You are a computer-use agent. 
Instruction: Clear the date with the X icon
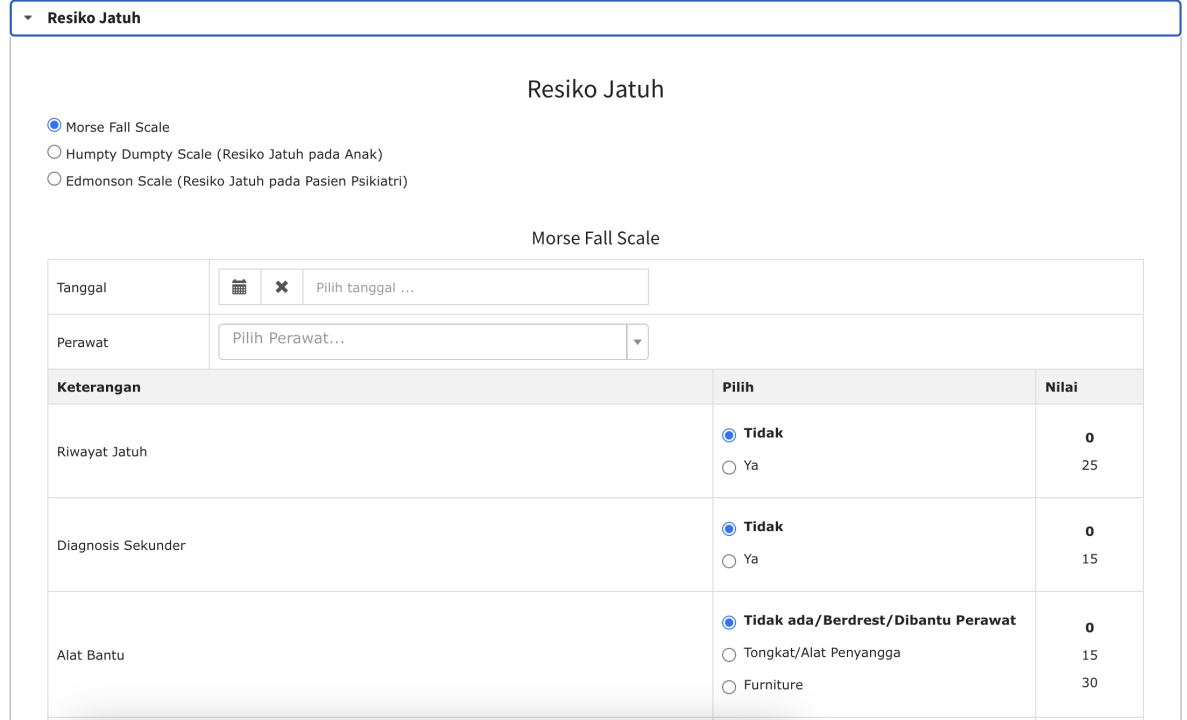(x=282, y=287)
